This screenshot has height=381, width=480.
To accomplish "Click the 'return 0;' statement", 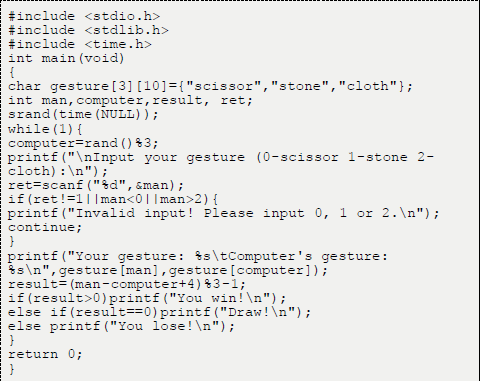I will 45,354.
